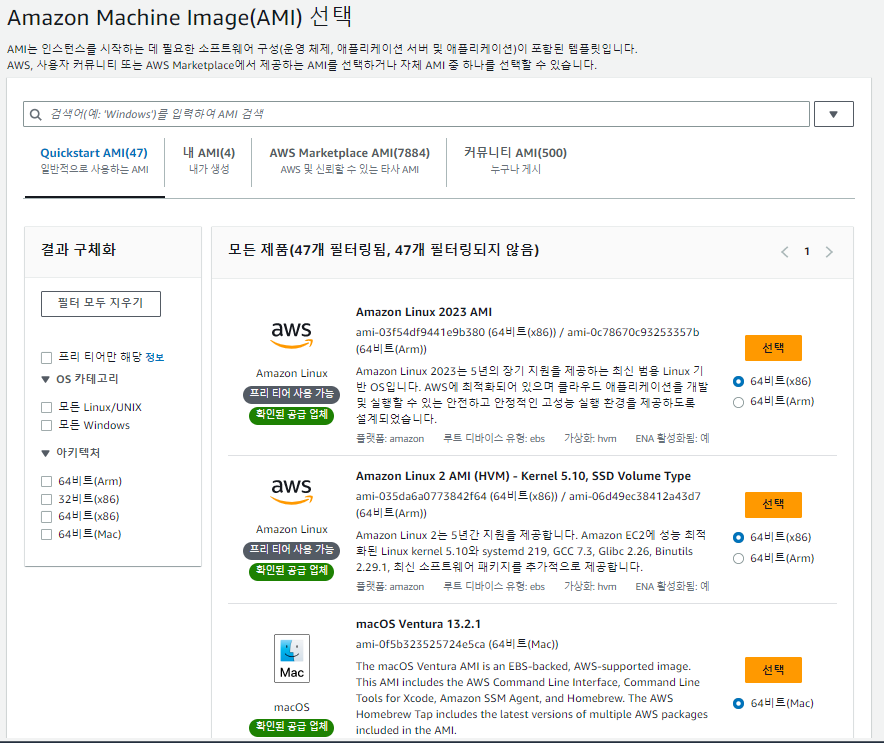The height and width of the screenshot is (743, 884).
Task: Enable 프리 티어만 해당 checkbox
Action: coord(47,357)
